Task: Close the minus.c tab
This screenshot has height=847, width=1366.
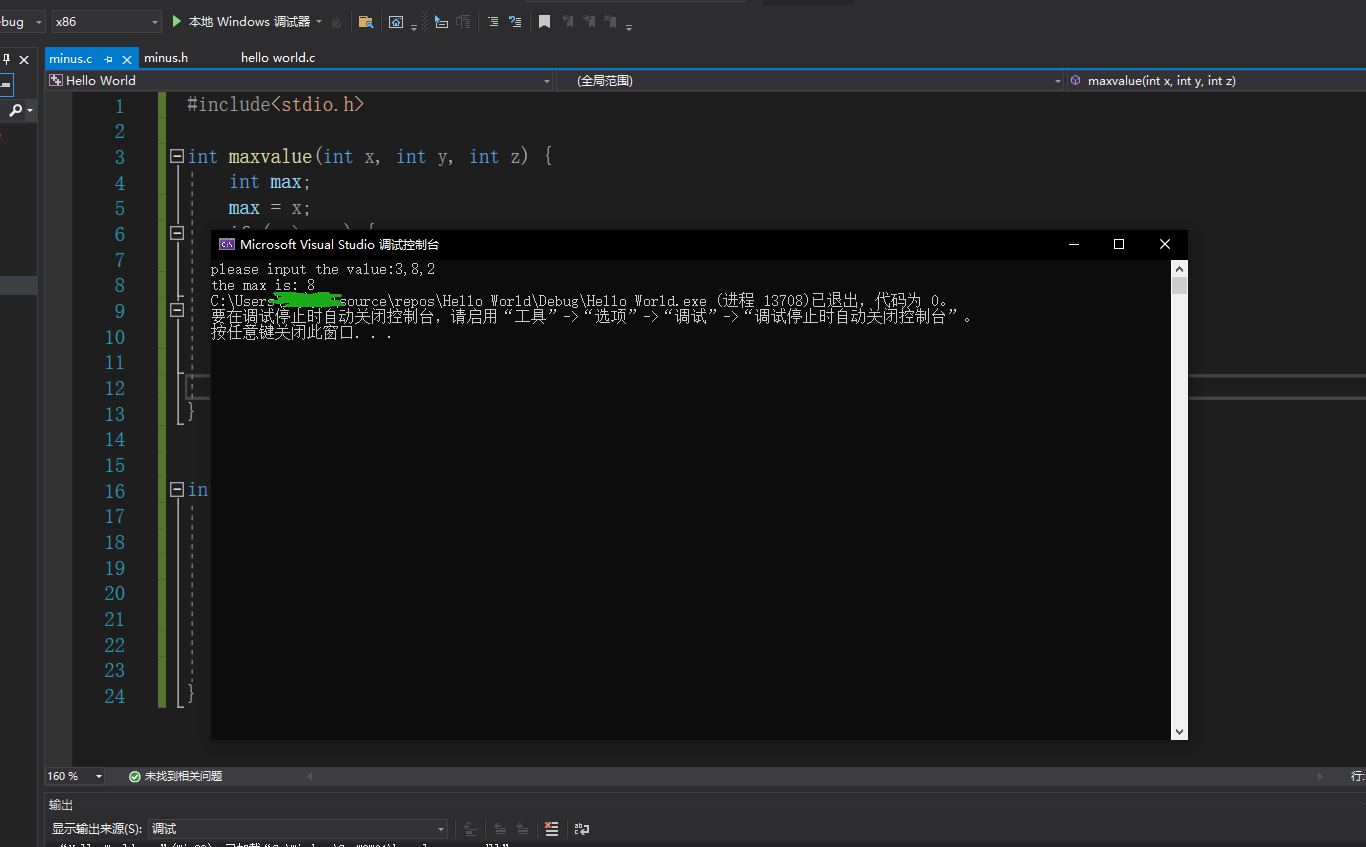Action: 127,59
